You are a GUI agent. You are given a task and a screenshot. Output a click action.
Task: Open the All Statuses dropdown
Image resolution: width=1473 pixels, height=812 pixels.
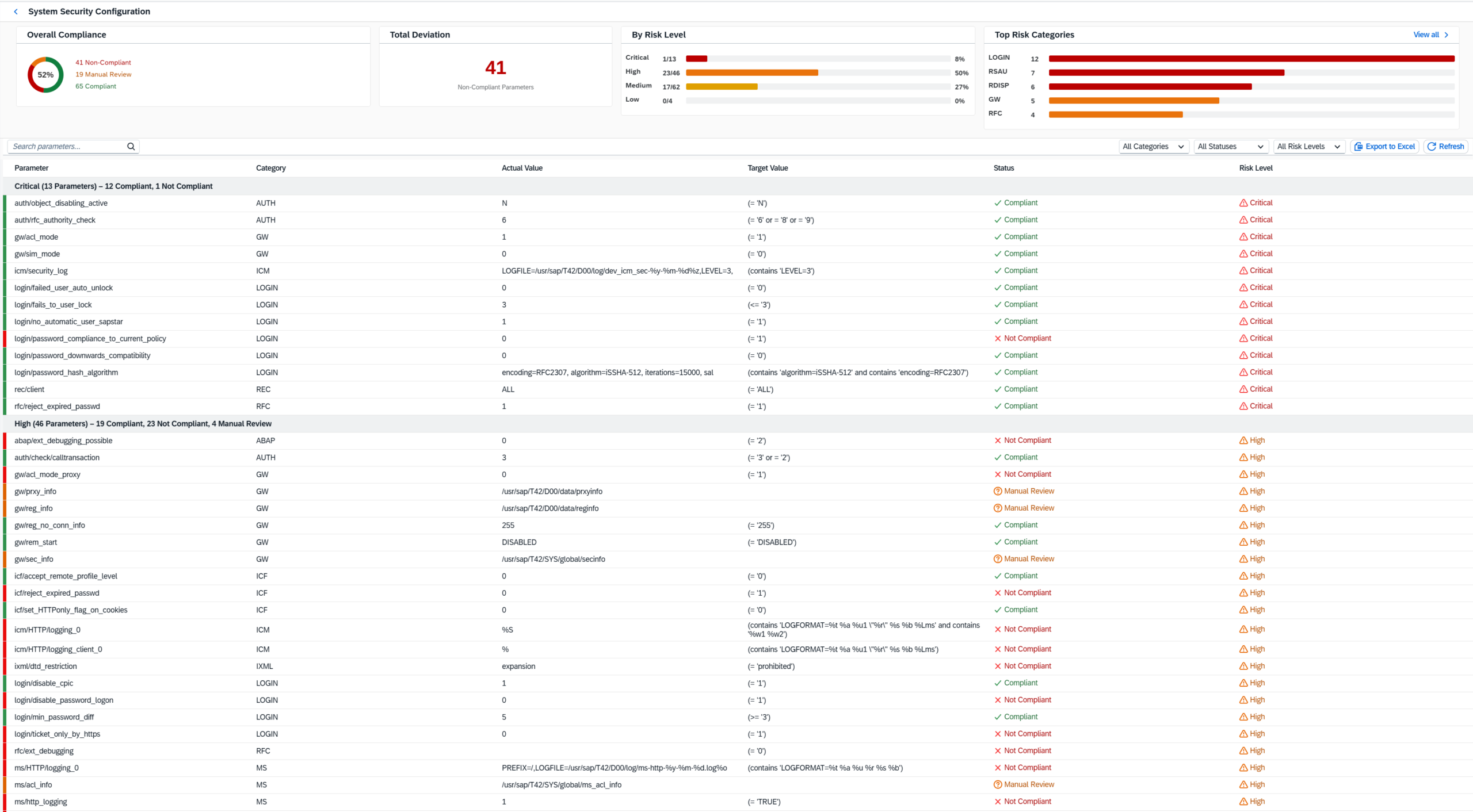pyautogui.click(x=1230, y=147)
